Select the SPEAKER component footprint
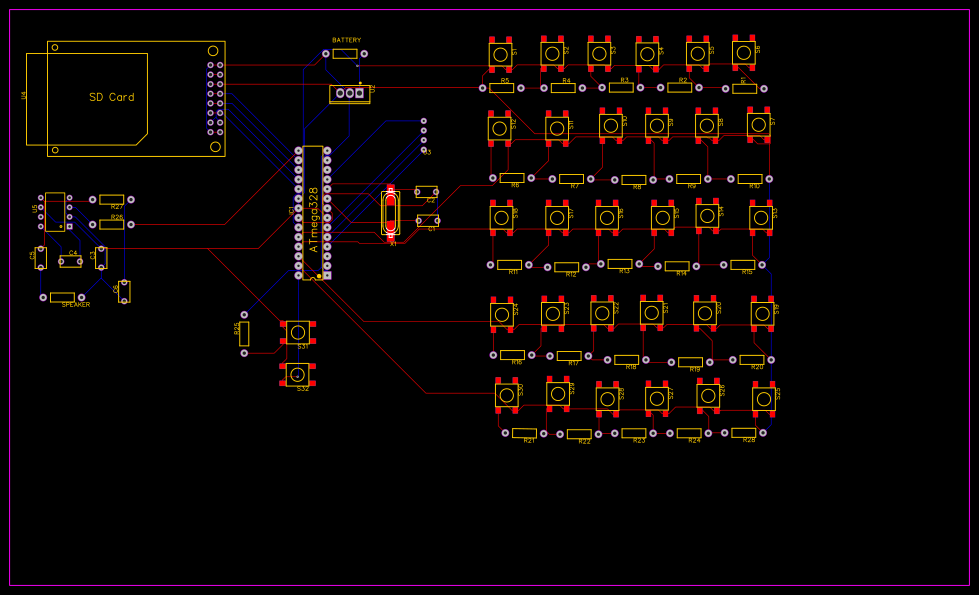 [63, 296]
